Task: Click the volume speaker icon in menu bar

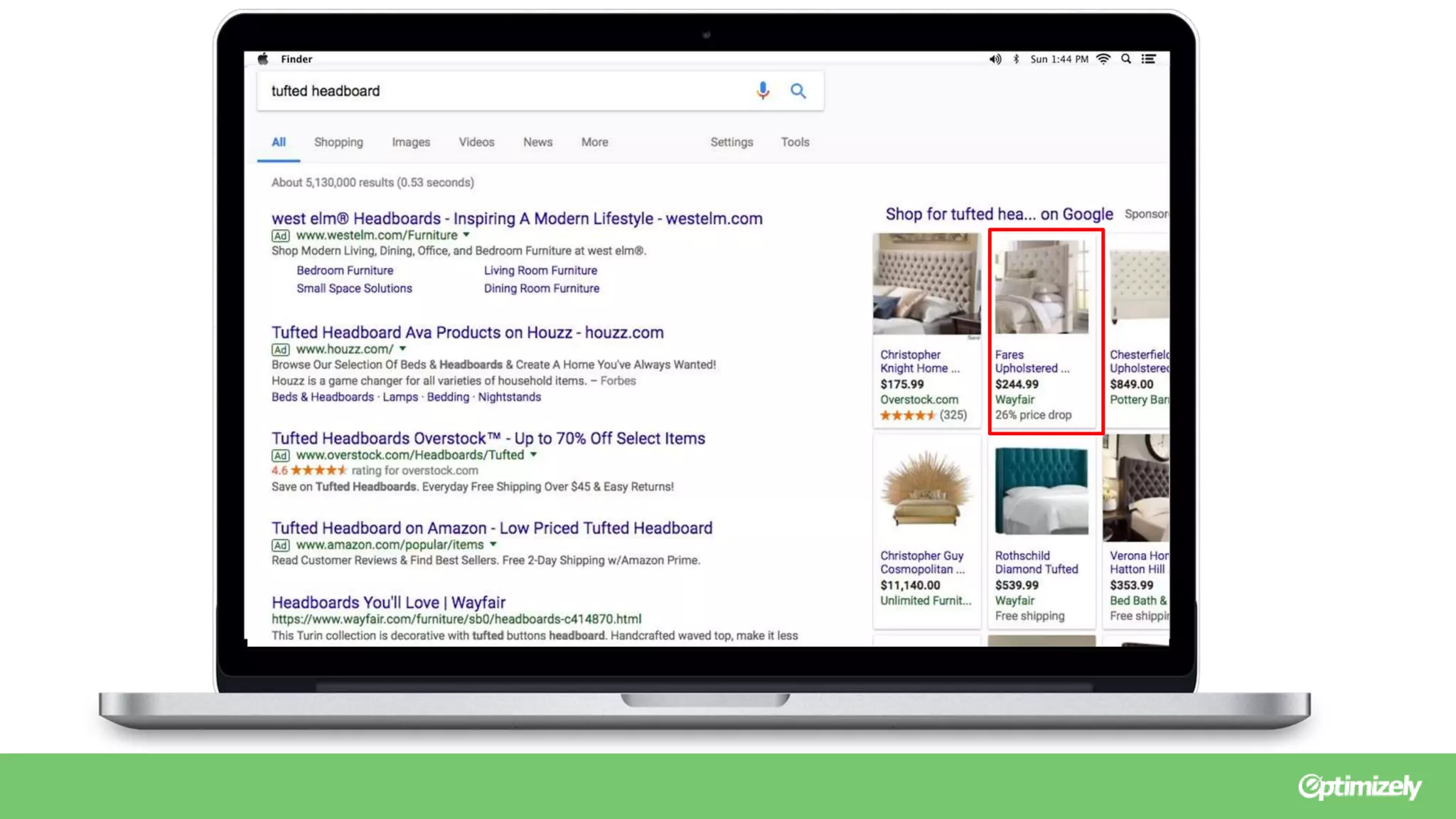Action: click(x=995, y=59)
